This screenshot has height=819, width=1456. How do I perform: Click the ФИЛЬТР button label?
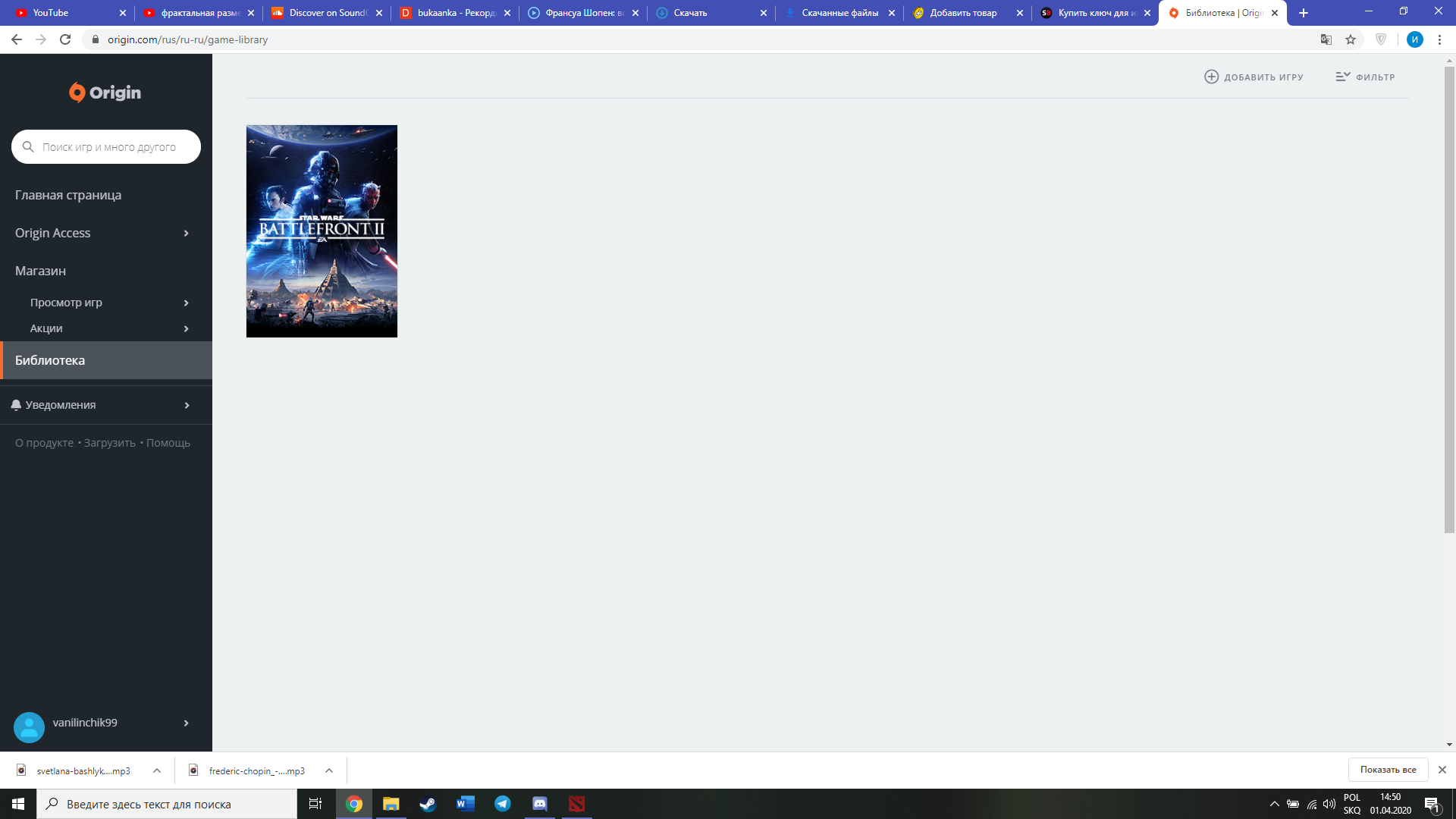tap(1375, 77)
